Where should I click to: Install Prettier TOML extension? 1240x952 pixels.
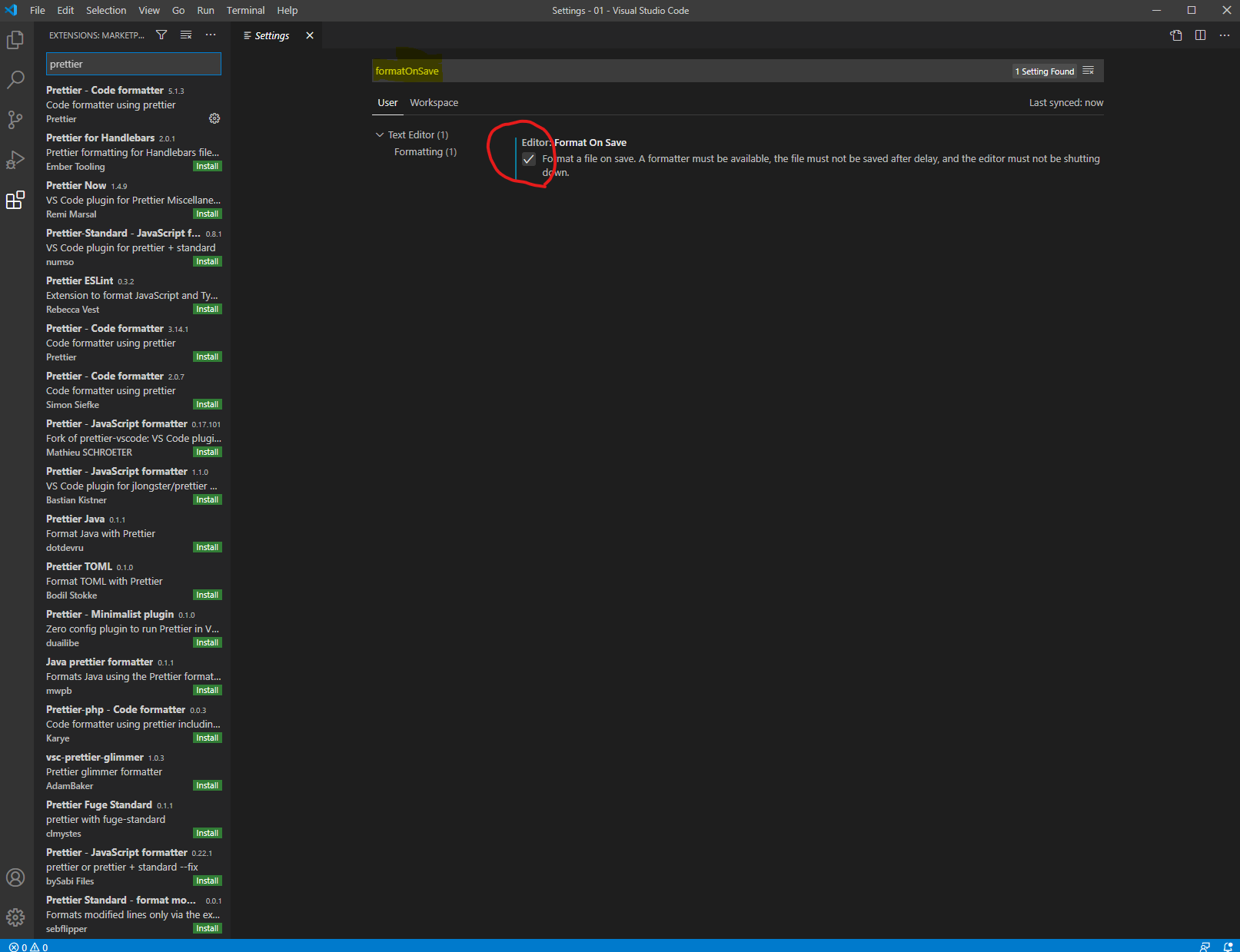point(207,595)
